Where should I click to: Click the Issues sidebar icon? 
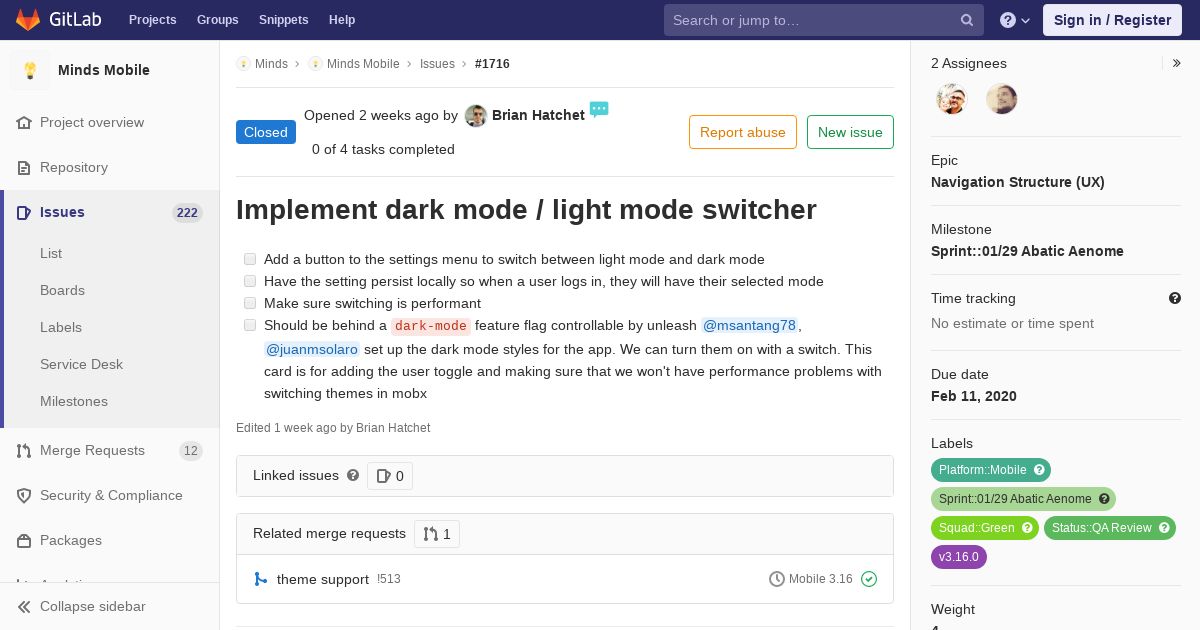click(x=24, y=213)
